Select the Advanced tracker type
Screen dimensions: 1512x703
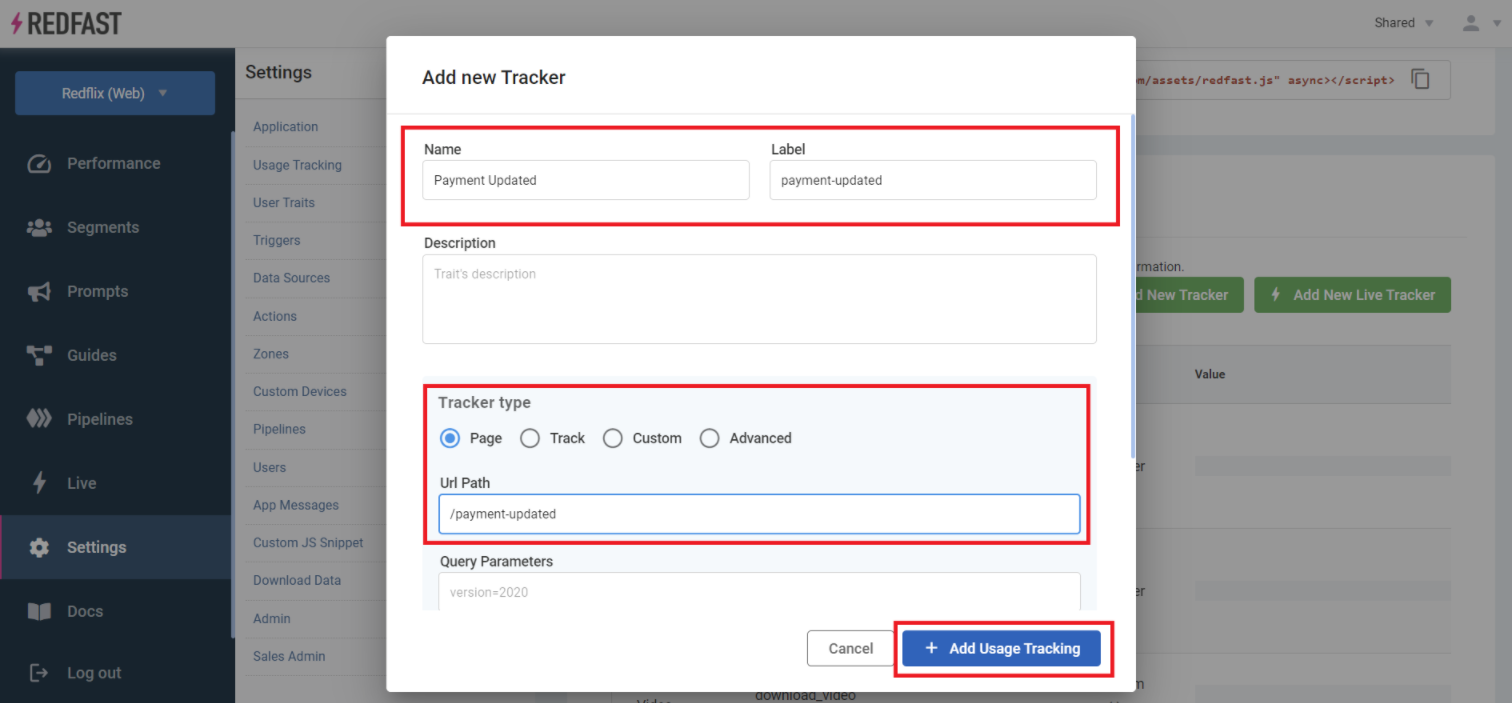(710, 438)
